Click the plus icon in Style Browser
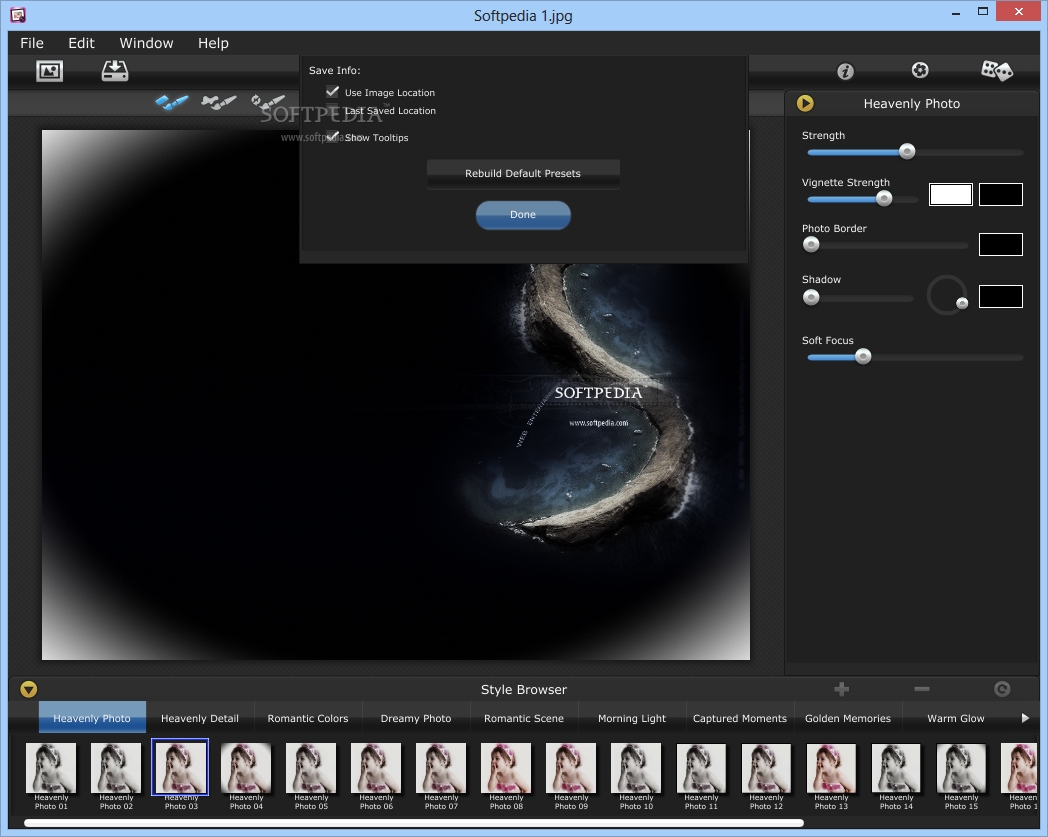Image resolution: width=1048 pixels, height=837 pixels. [841, 689]
